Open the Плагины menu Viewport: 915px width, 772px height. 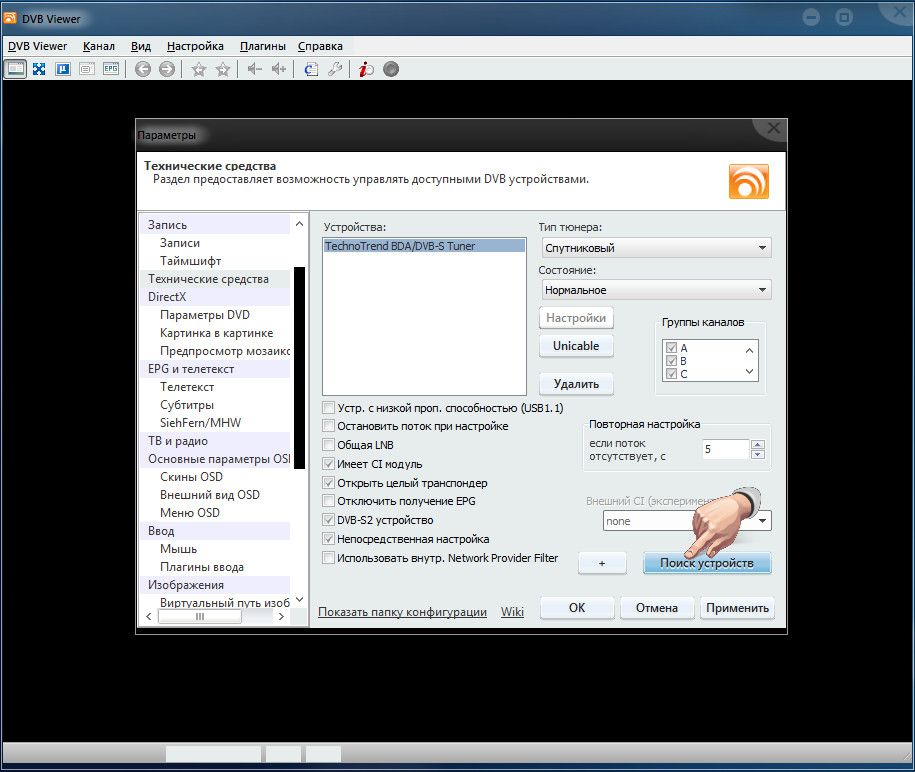[x=263, y=46]
